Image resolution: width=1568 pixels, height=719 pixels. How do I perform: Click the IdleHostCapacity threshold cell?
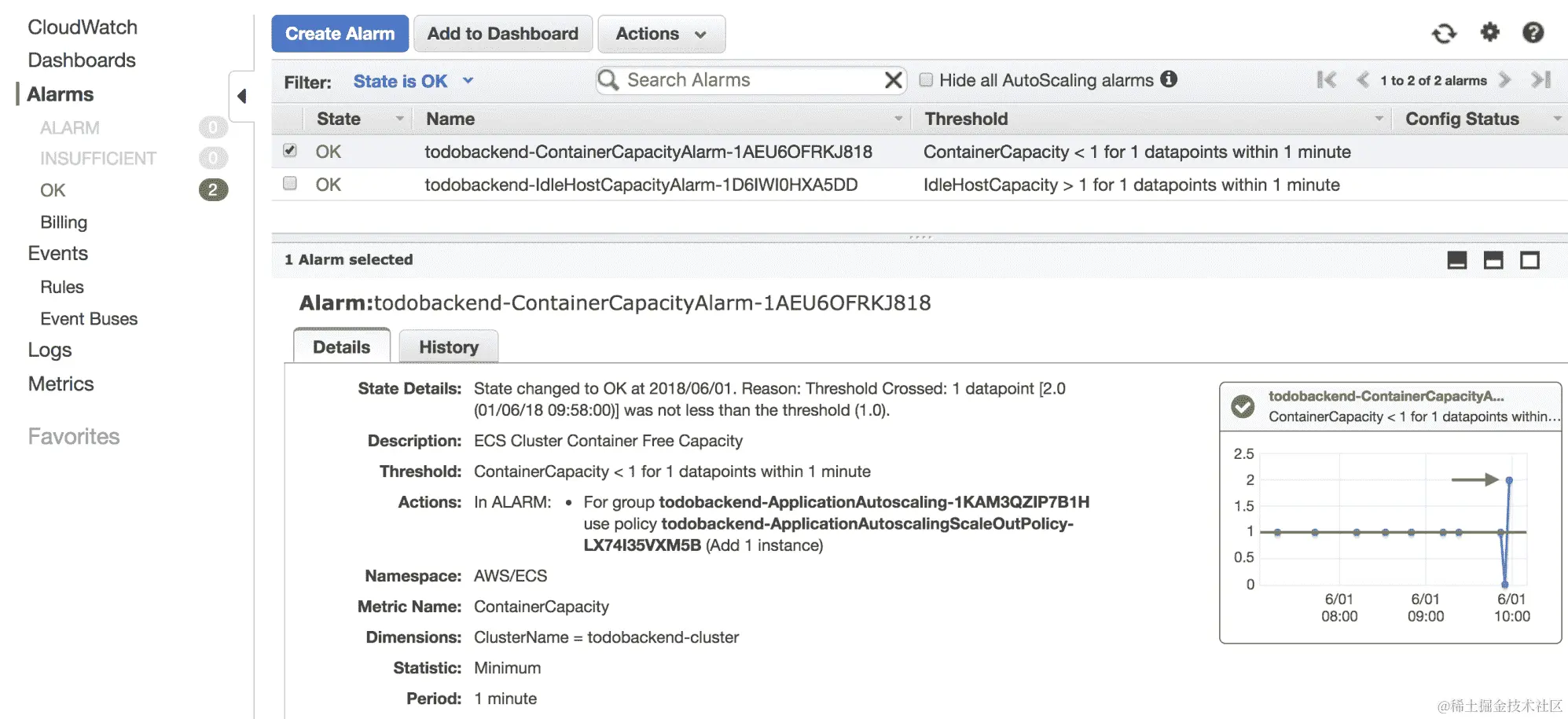point(1131,185)
